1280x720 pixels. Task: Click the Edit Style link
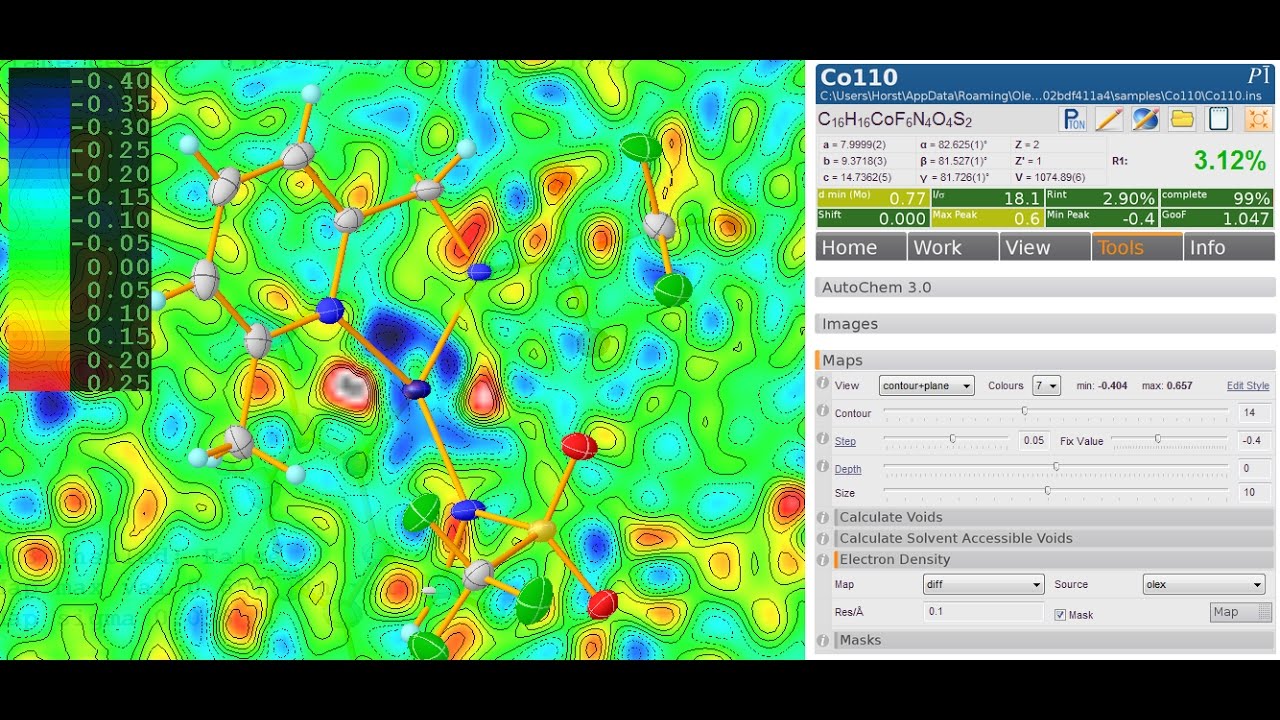1248,386
